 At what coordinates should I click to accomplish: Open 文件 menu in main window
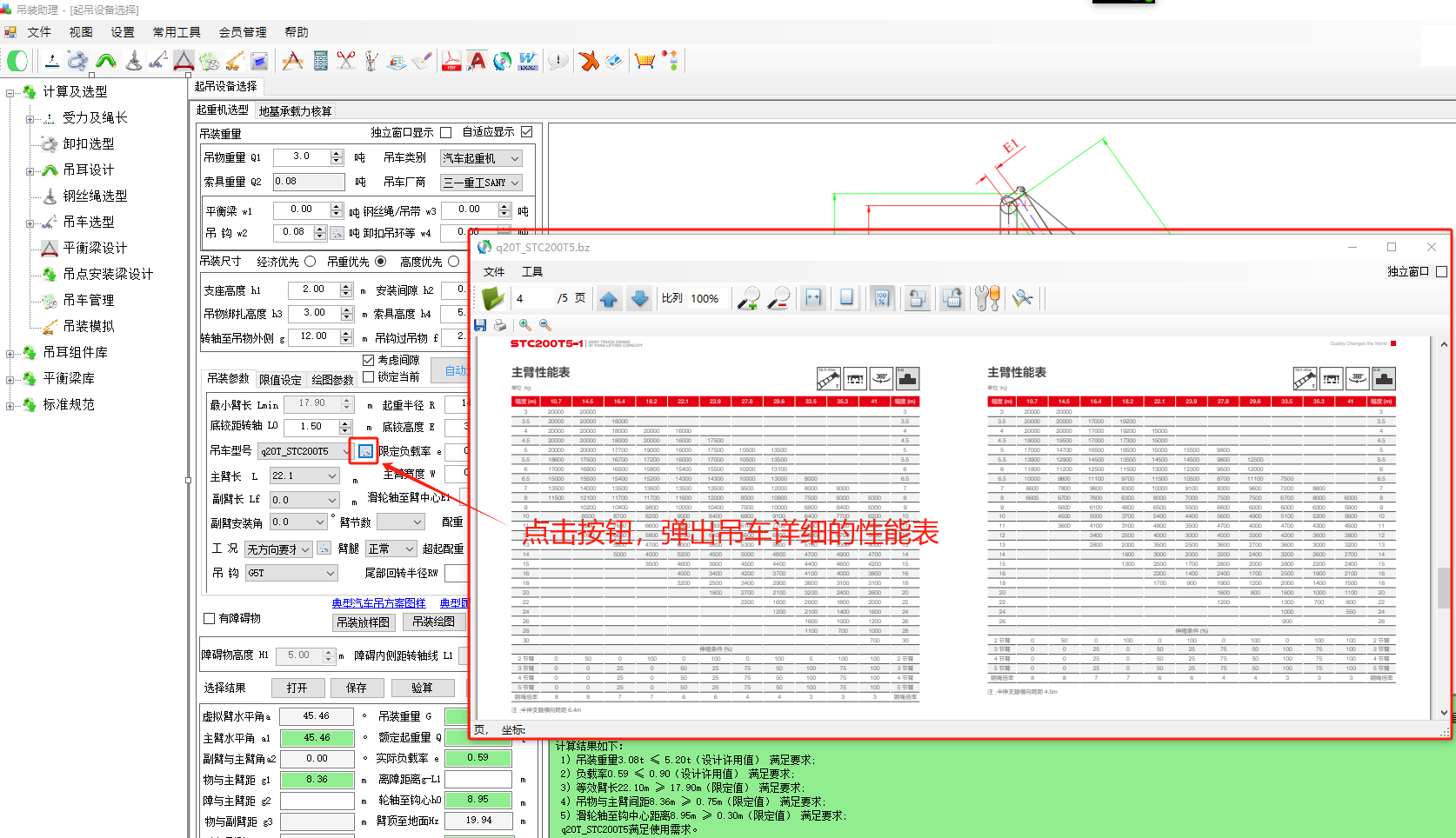(x=39, y=32)
